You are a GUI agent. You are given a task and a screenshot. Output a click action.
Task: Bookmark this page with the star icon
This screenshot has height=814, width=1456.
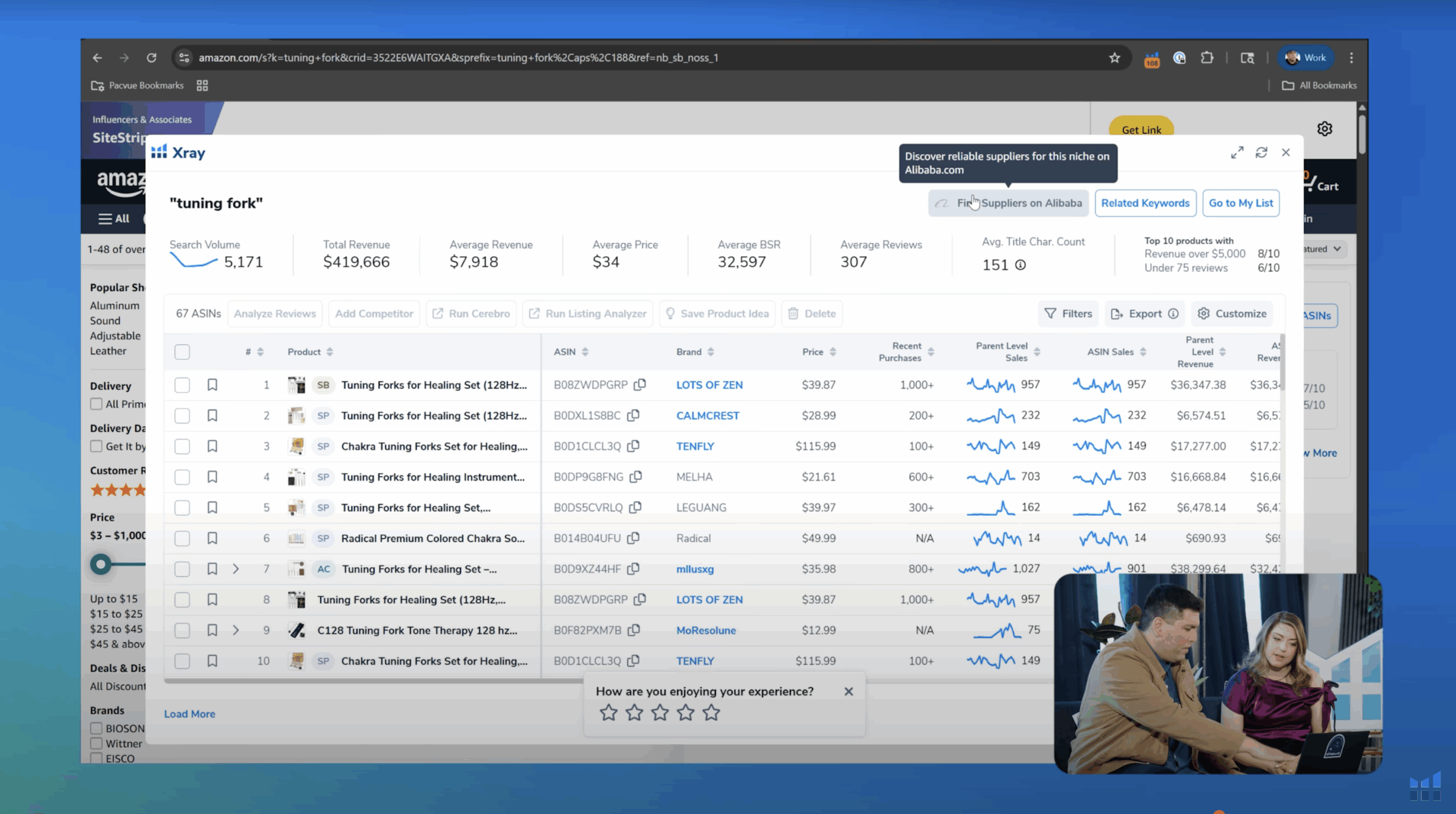(x=1114, y=58)
